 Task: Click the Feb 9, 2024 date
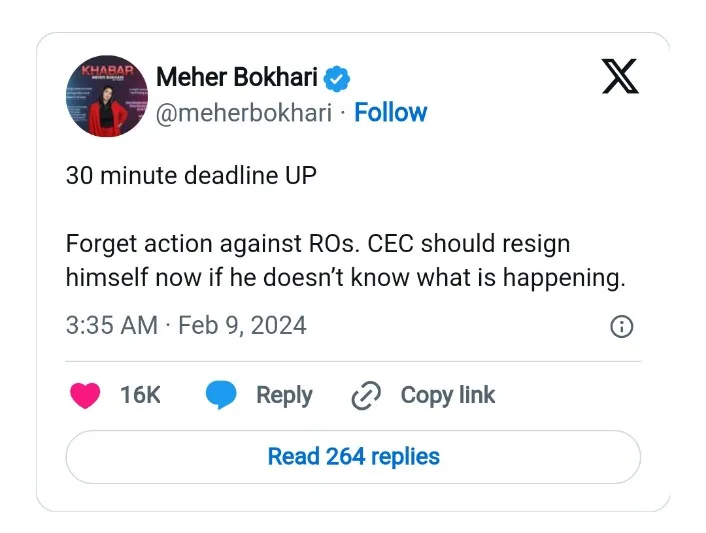[x=242, y=325]
